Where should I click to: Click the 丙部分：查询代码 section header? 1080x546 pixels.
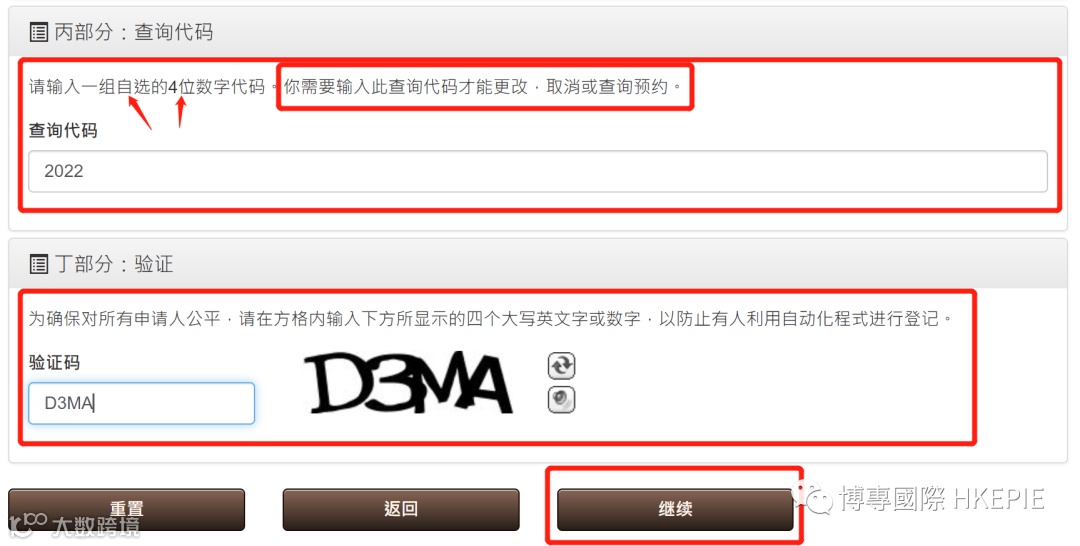tap(134, 32)
